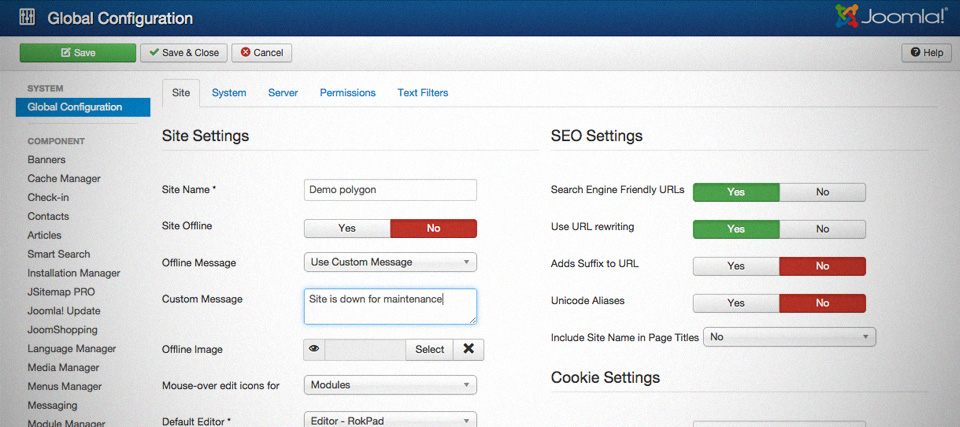Screen dimensions: 960x427
Task: Set Unicode Aliases to Yes
Action: point(736,303)
